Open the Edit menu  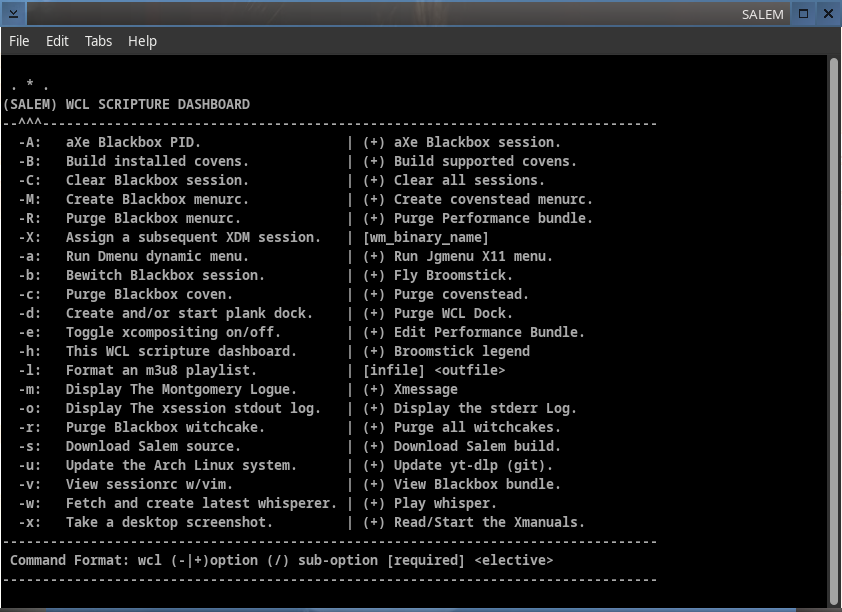(57, 41)
